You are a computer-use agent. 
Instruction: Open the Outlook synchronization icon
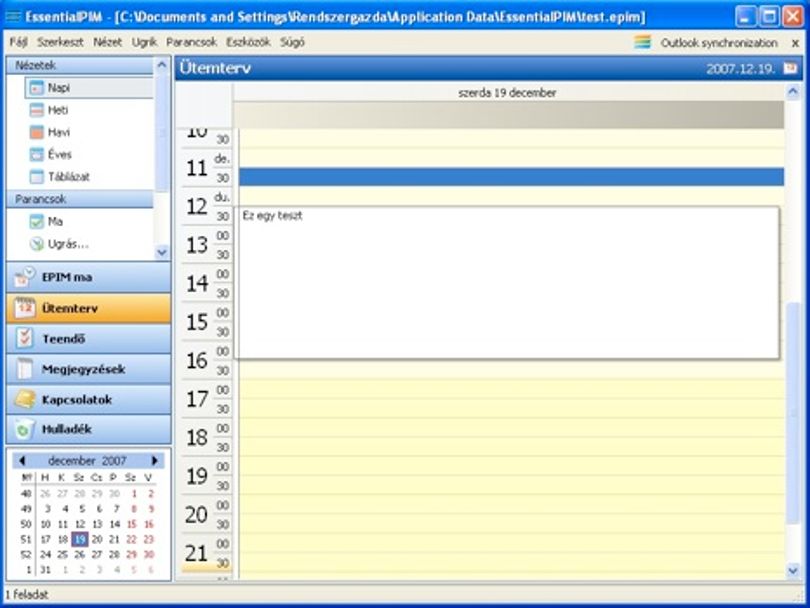643,42
